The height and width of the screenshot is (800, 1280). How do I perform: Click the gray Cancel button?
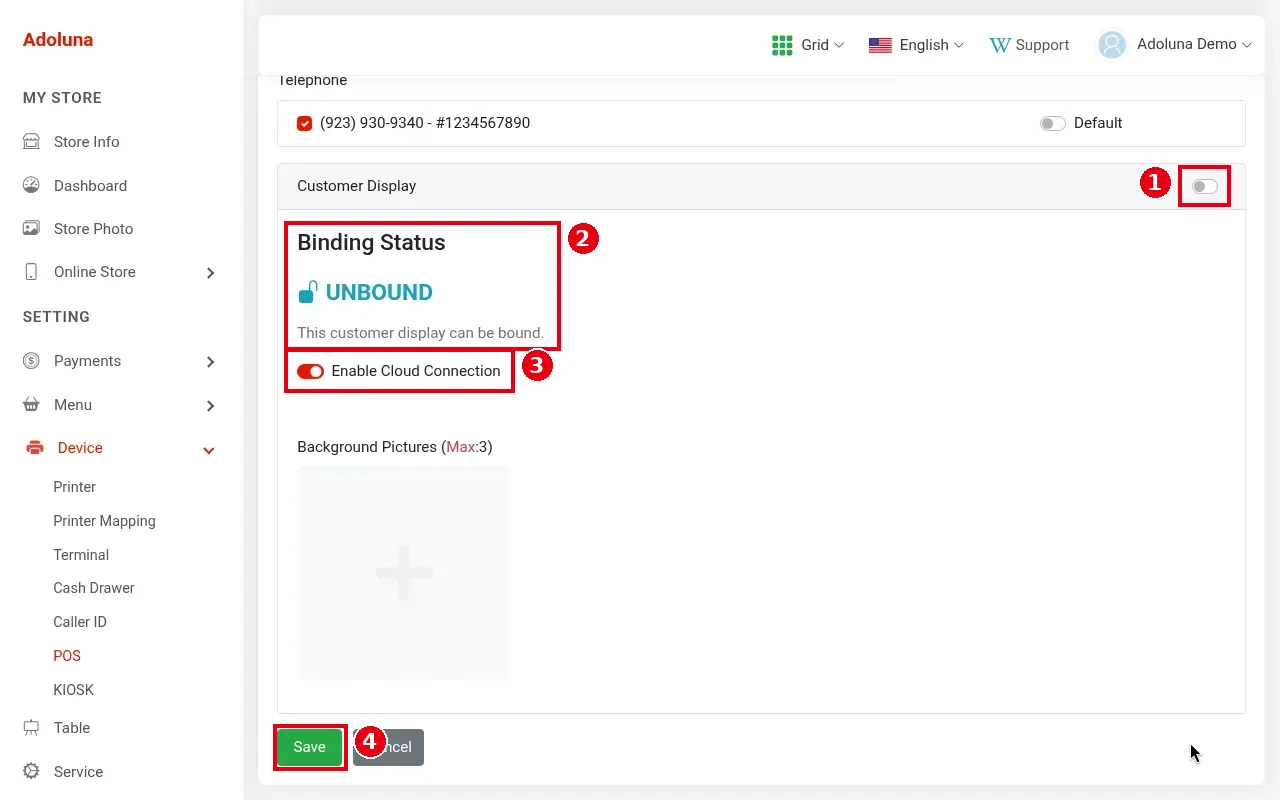point(388,747)
